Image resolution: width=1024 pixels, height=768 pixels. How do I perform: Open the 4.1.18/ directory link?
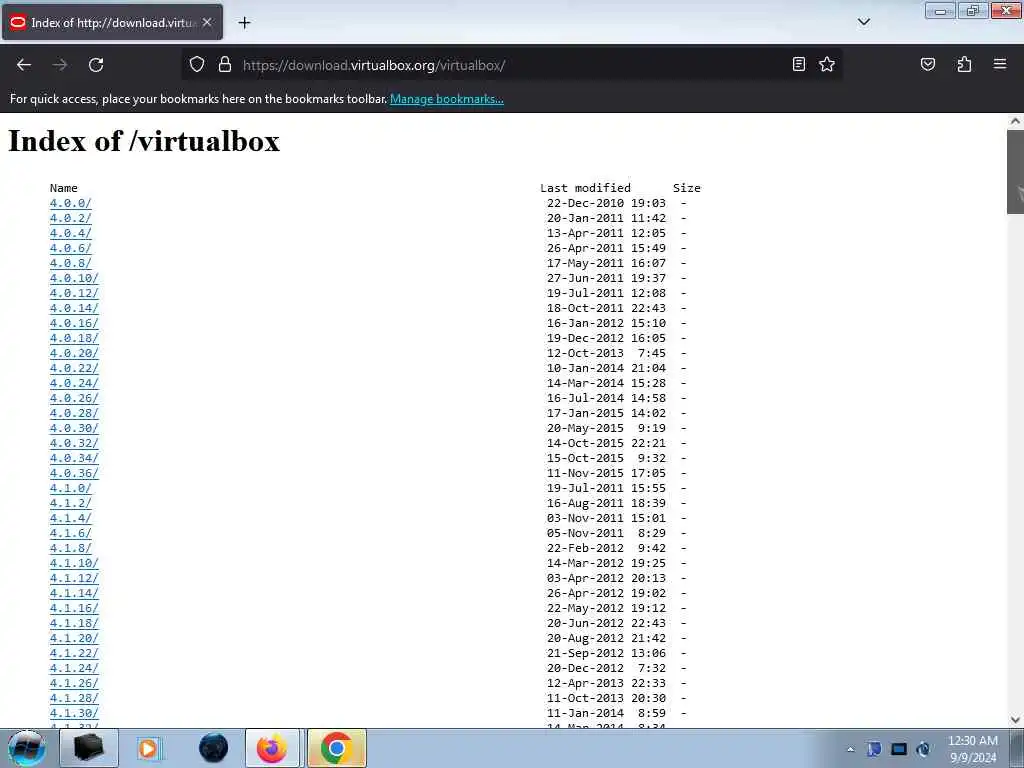coord(74,624)
